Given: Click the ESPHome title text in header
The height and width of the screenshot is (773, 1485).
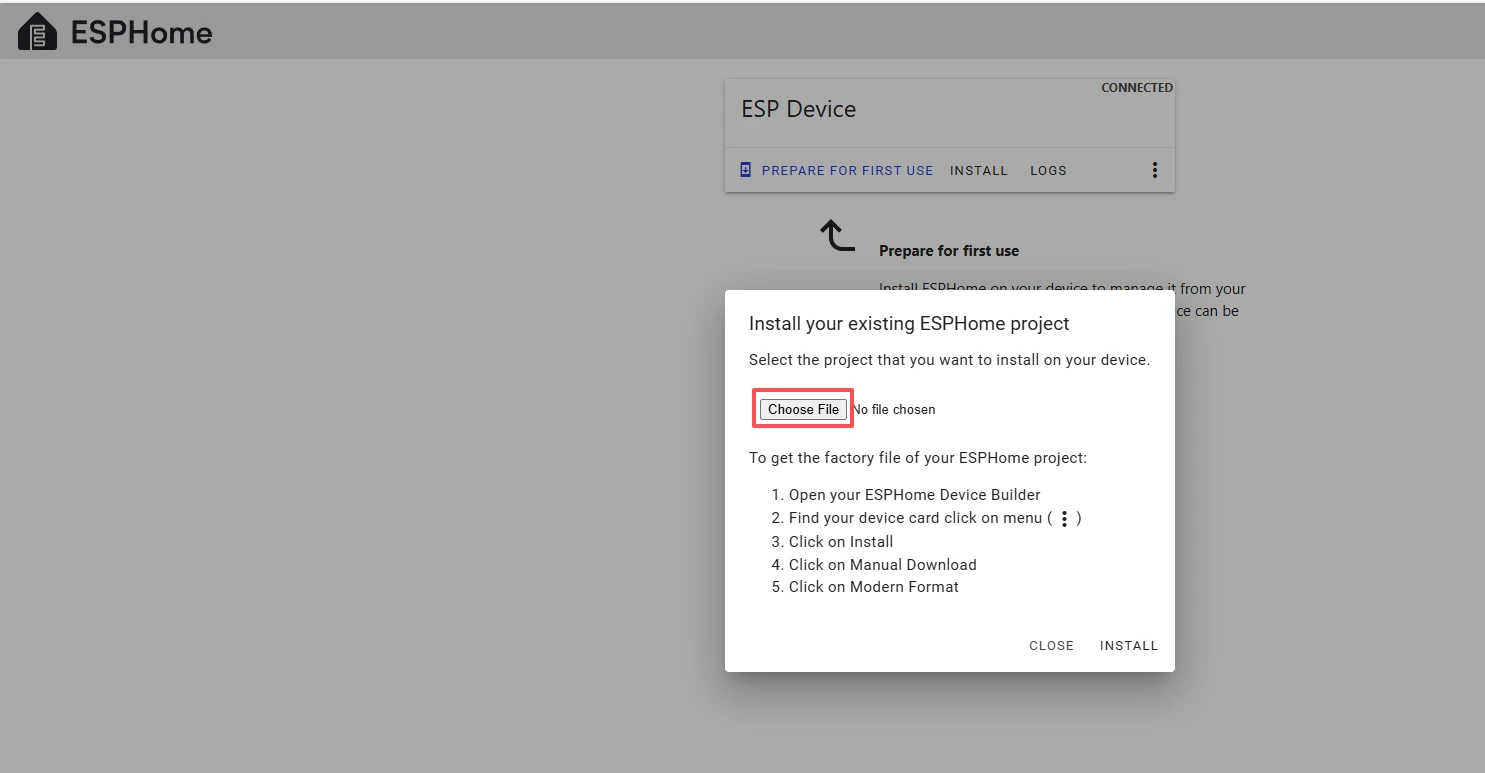Looking at the screenshot, I should click(141, 33).
